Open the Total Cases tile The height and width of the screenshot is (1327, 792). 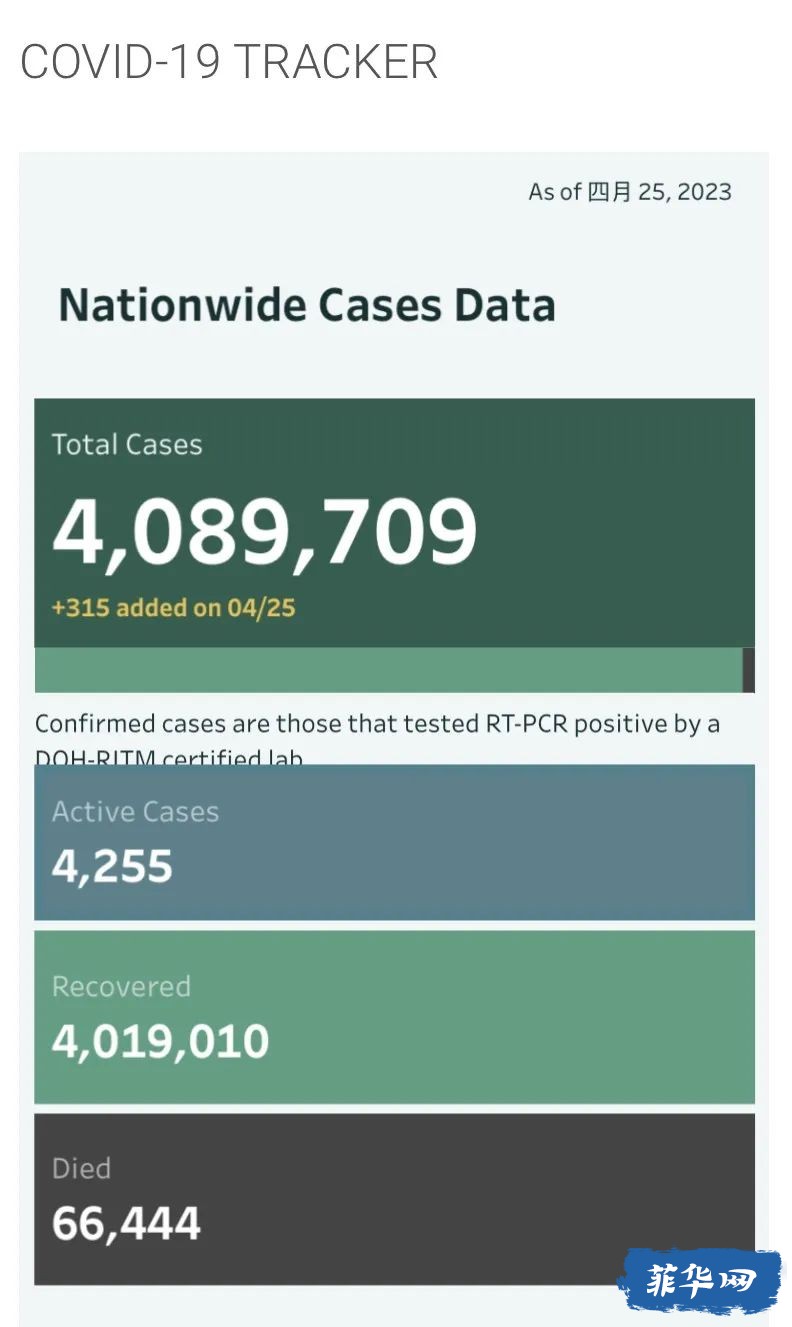coord(394,523)
